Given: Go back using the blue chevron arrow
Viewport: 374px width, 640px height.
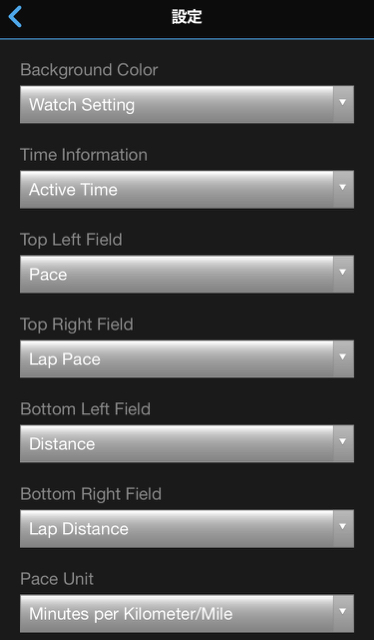Looking at the screenshot, I should pyautogui.click(x=15, y=17).
